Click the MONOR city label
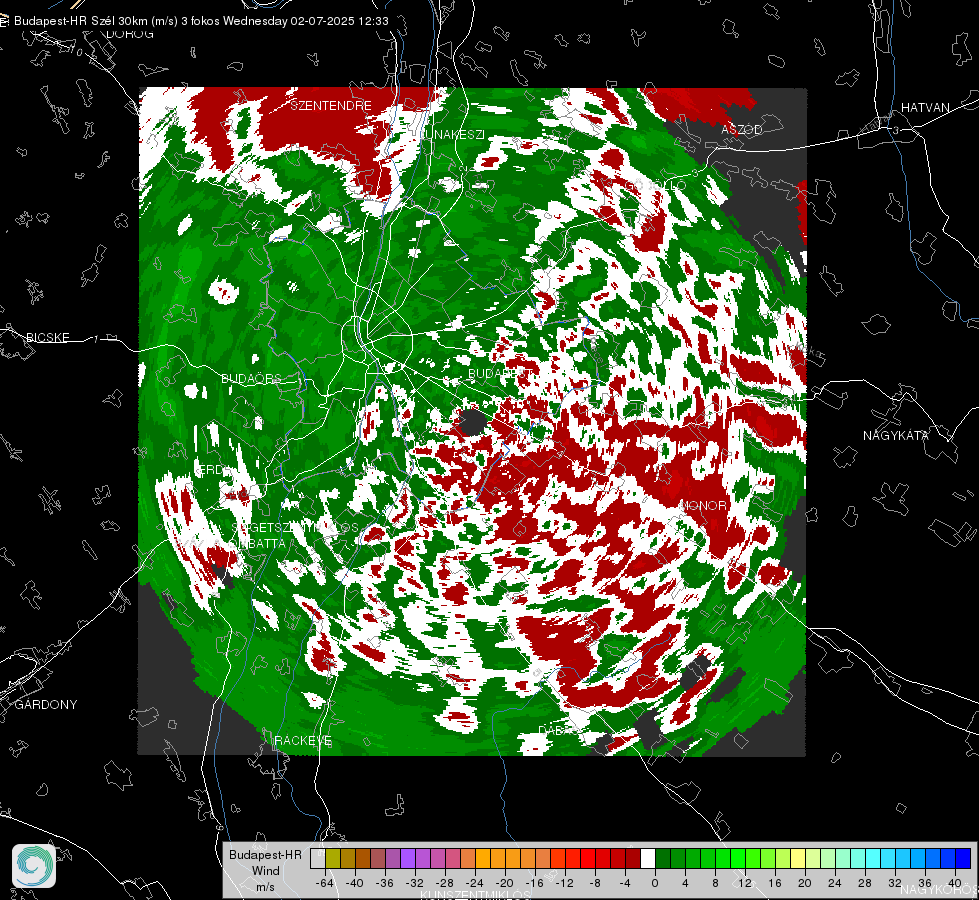This screenshot has height=900, width=979. point(703,505)
